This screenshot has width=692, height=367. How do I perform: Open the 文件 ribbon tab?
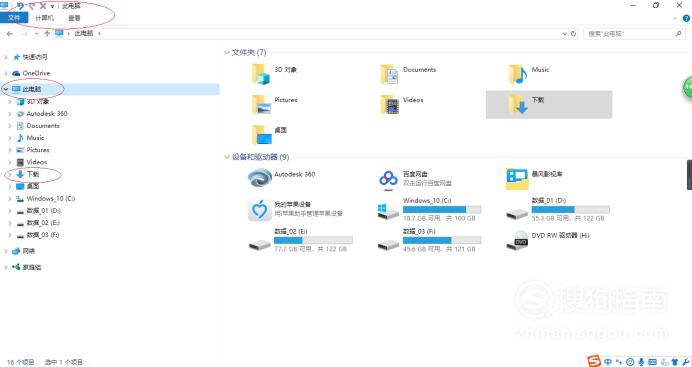(x=14, y=18)
